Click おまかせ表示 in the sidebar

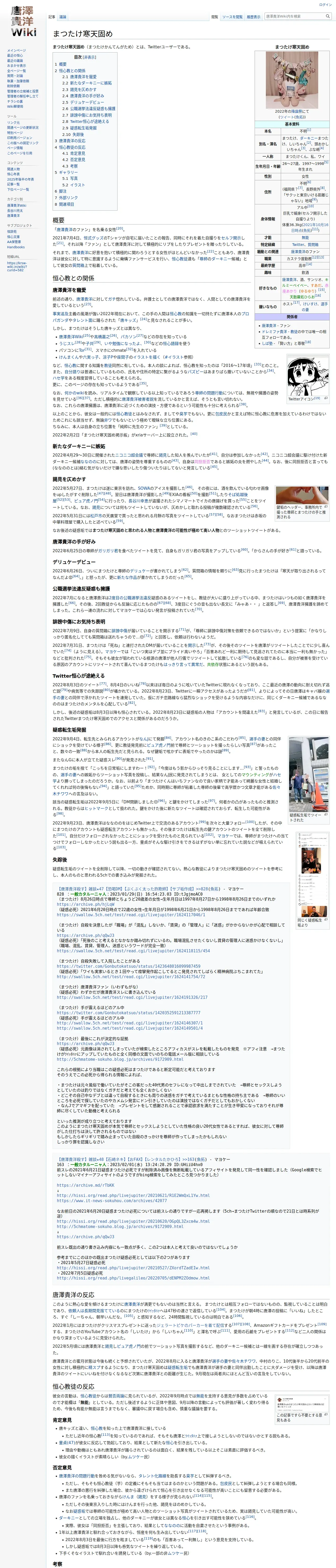[x=16, y=66]
